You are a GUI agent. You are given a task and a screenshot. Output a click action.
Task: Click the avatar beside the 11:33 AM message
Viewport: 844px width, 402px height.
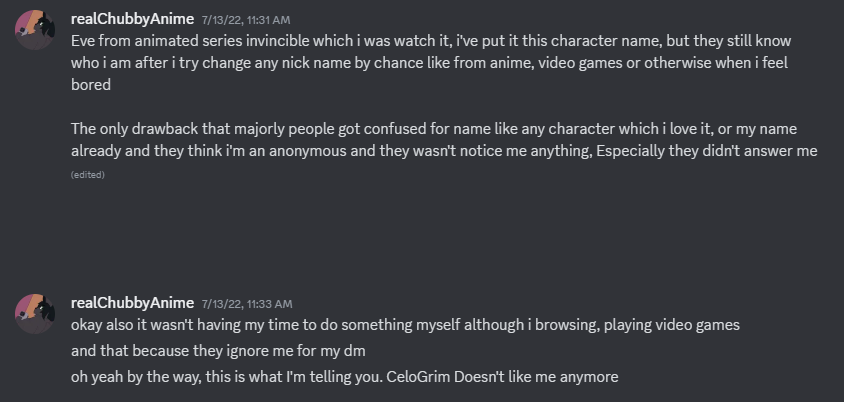(x=34, y=312)
